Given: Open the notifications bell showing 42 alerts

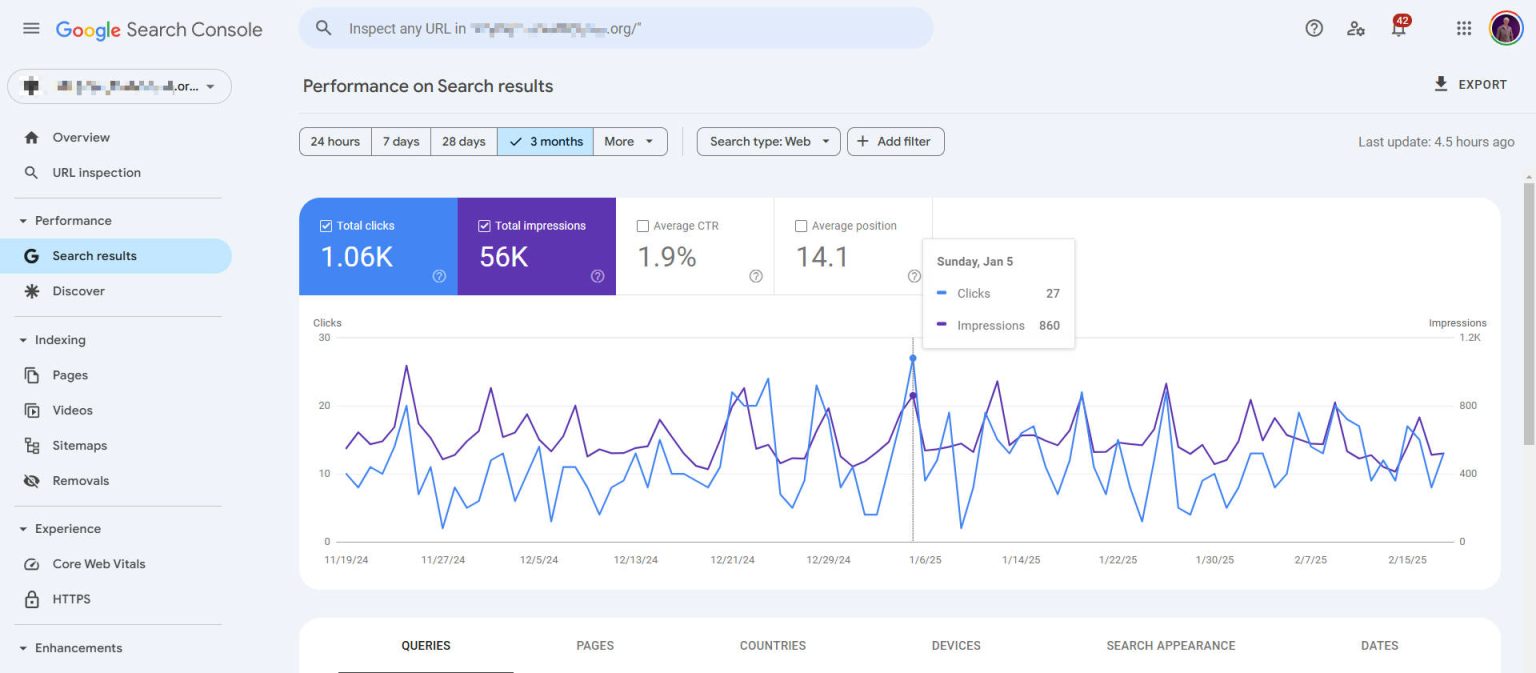Looking at the screenshot, I should pos(1398,30).
